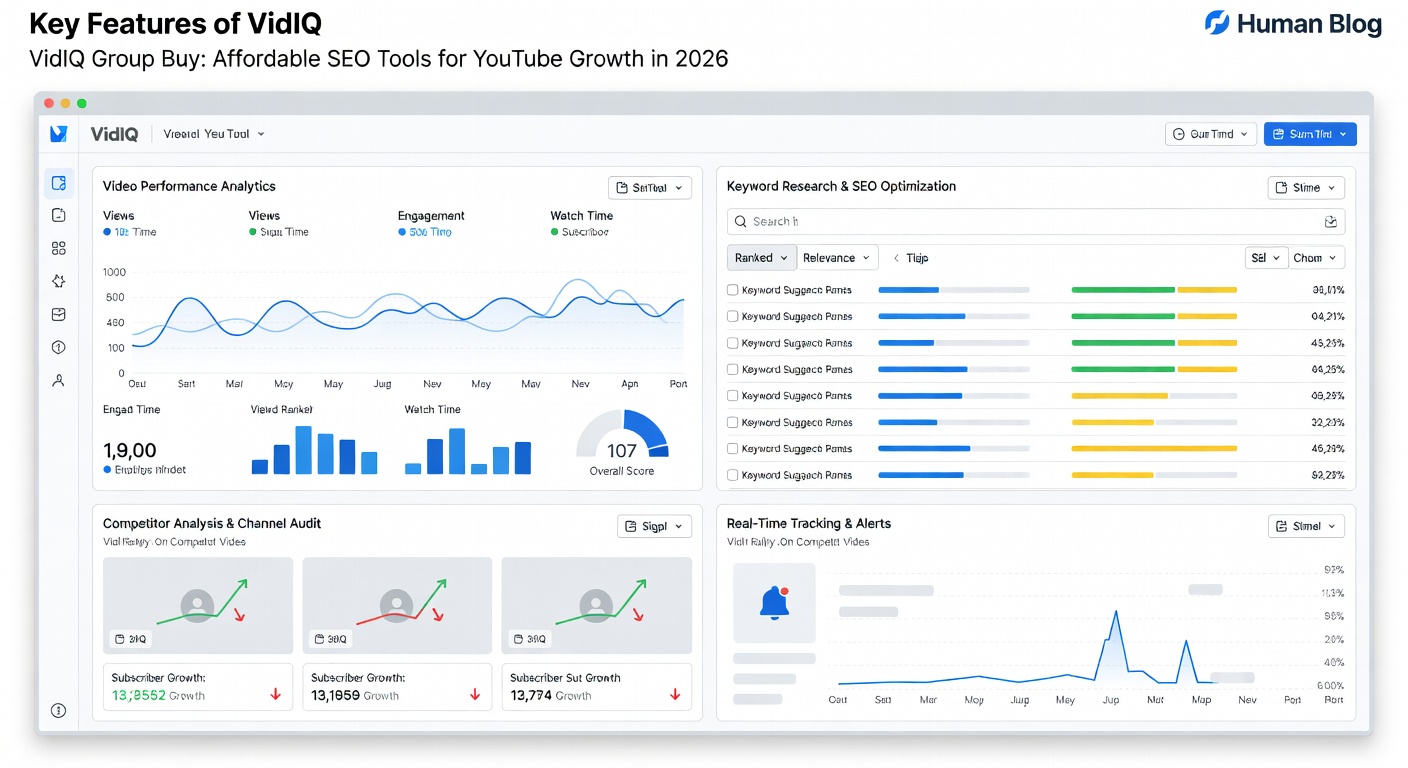The width and height of the screenshot is (1408, 768).
Task: Click the blue progress bar in the first keyword row
Action: tap(953, 290)
